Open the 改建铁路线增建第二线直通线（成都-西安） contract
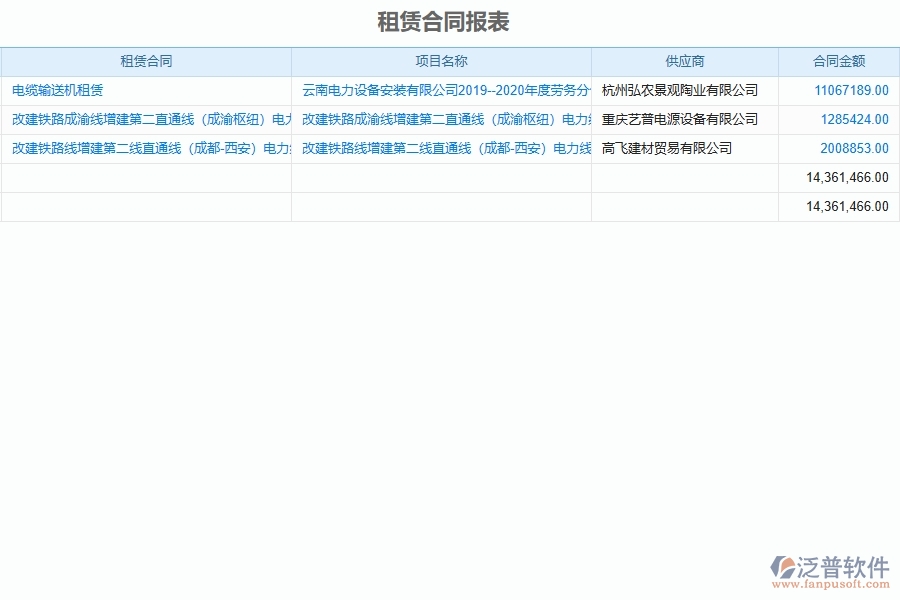Image resolution: width=900 pixels, height=600 pixels. pyautogui.click(x=145, y=148)
